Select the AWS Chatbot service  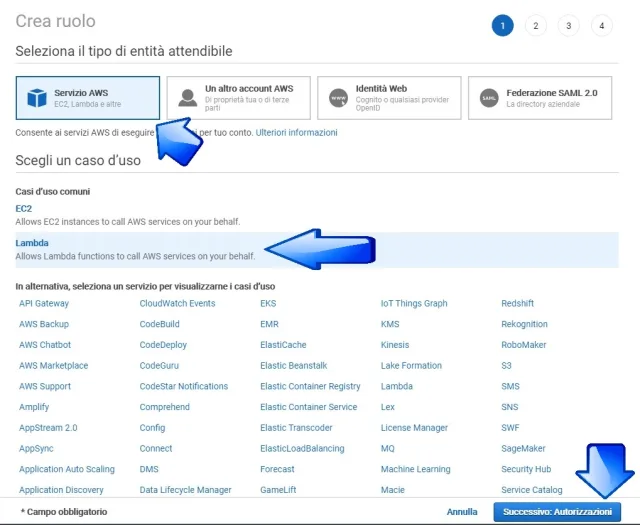45,345
